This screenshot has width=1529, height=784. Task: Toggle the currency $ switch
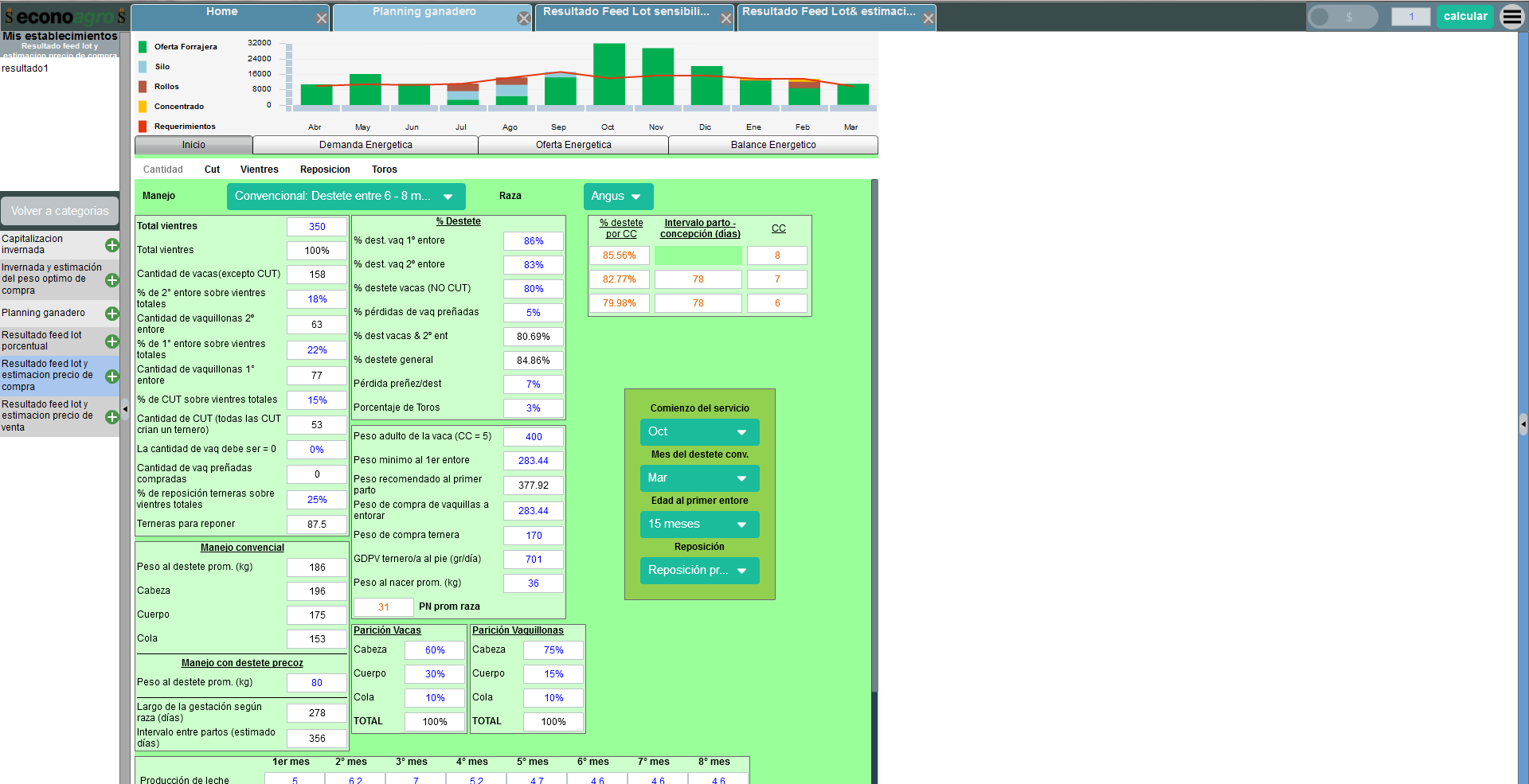coord(1342,17)
